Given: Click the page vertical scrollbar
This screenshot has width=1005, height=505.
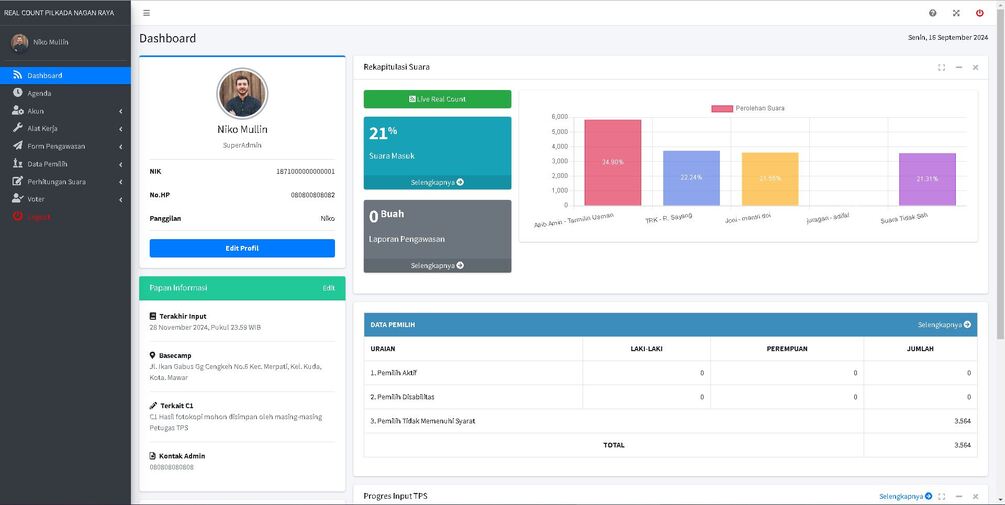Looking at the screenshot, I should click(x=1001, y=176).
